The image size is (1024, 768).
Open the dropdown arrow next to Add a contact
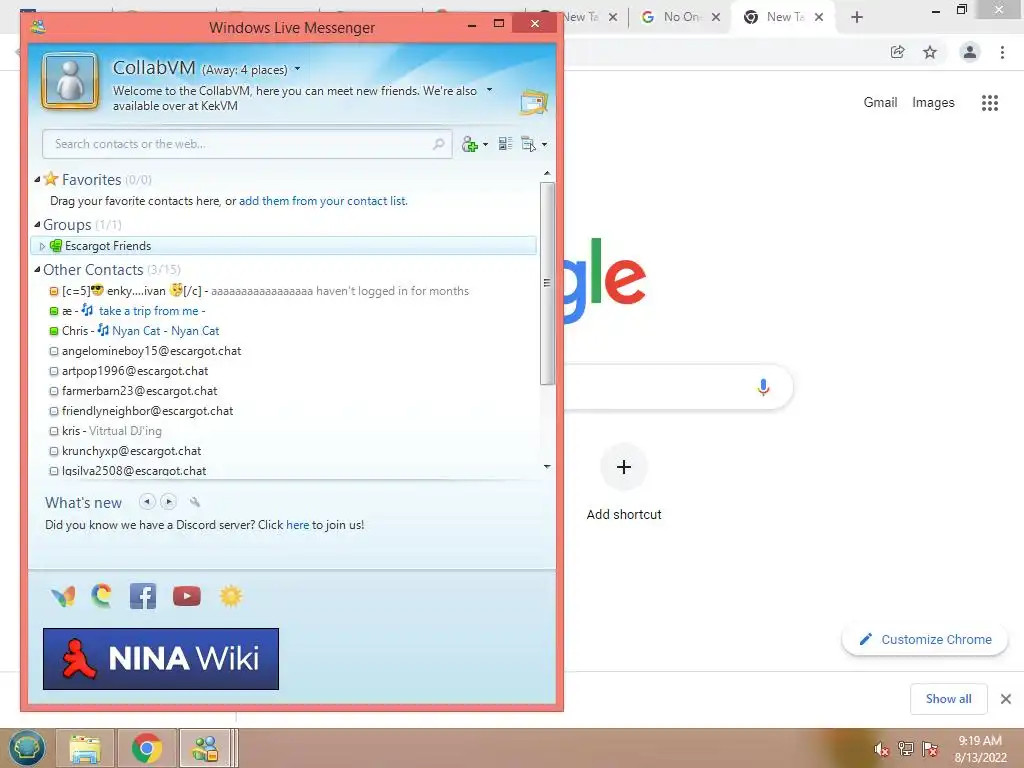click(485, 144)
